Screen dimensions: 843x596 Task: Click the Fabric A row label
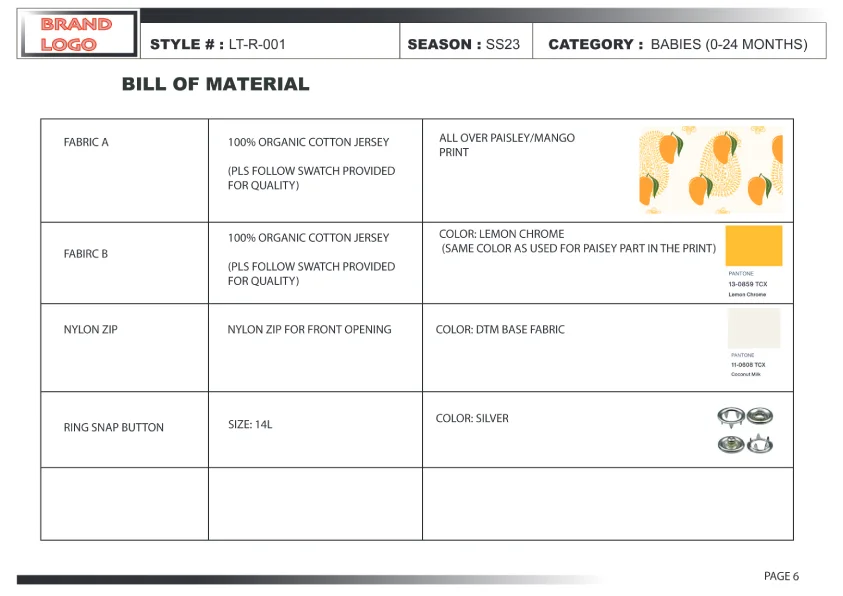click(x=86, y=142)
